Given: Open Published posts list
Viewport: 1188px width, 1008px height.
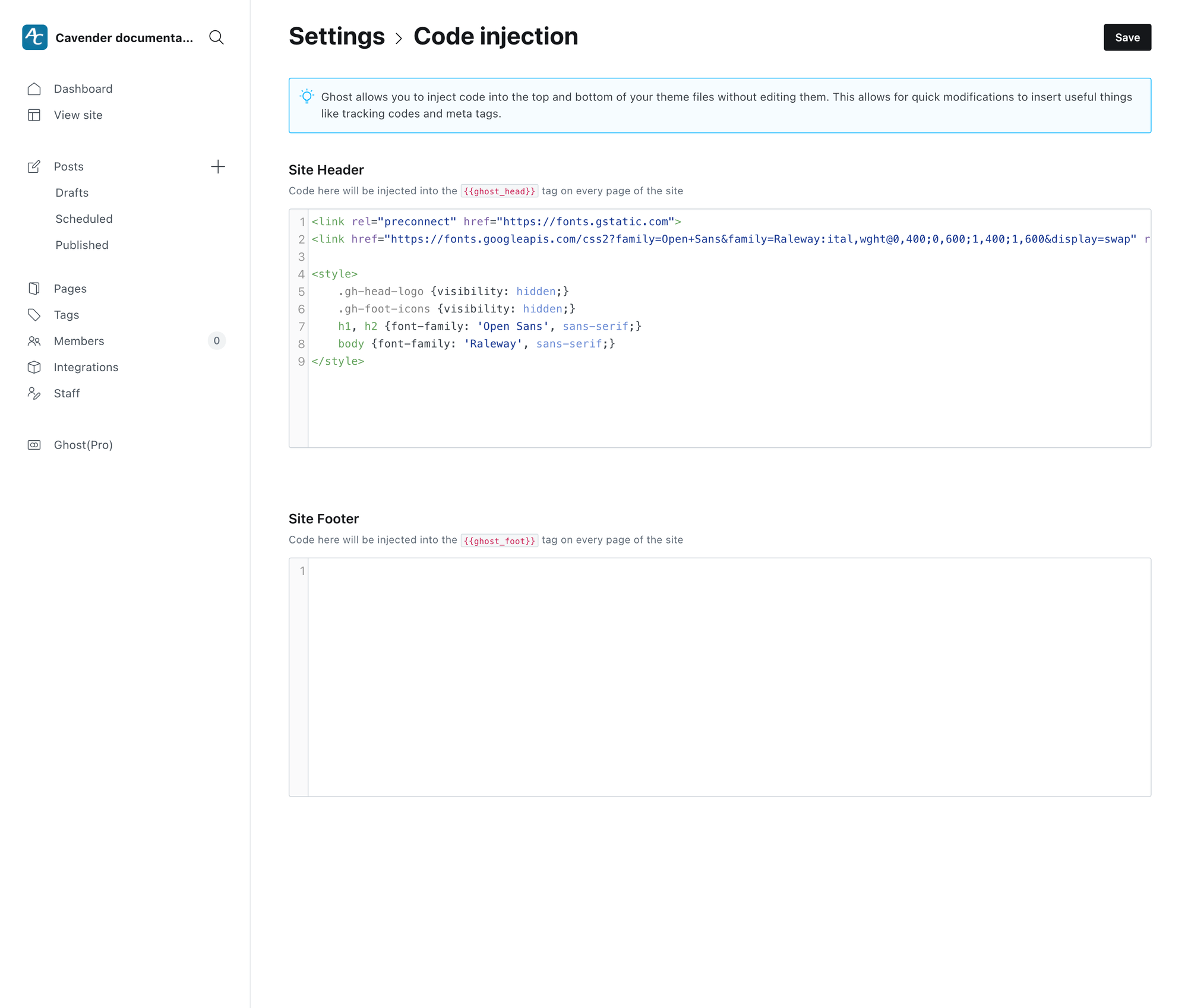Looking at the screenshot, I should 82,245.
